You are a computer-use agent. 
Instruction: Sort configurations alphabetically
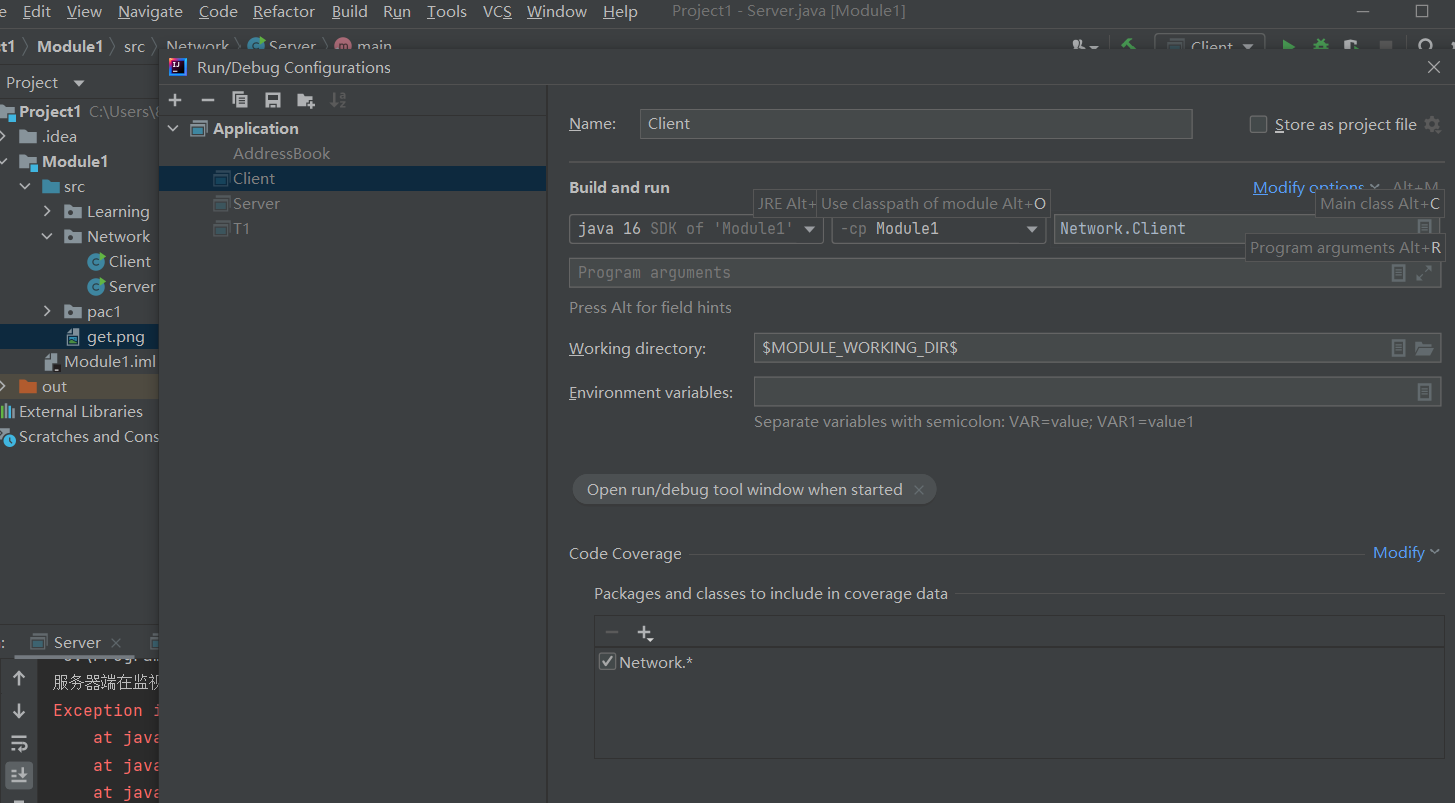(x=337, y=100)
